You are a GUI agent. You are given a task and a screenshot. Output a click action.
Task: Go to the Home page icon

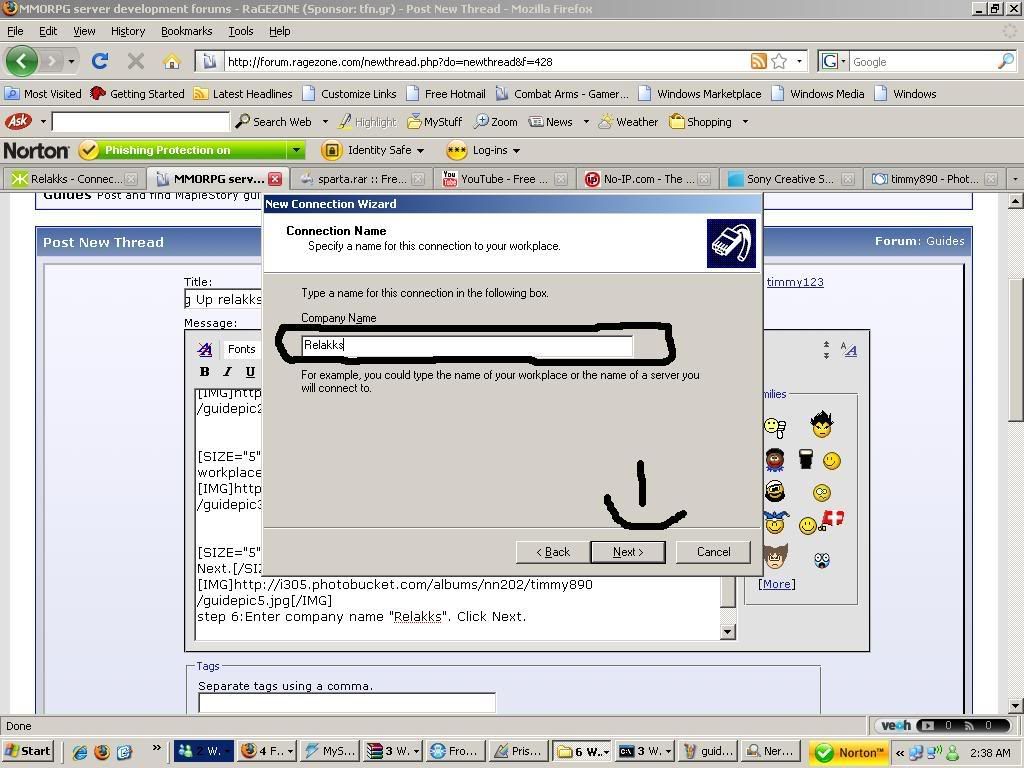172,61
